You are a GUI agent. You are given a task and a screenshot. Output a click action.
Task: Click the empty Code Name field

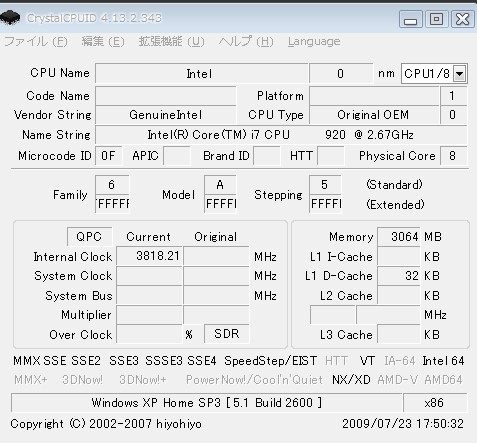click(x=166, y=96)
